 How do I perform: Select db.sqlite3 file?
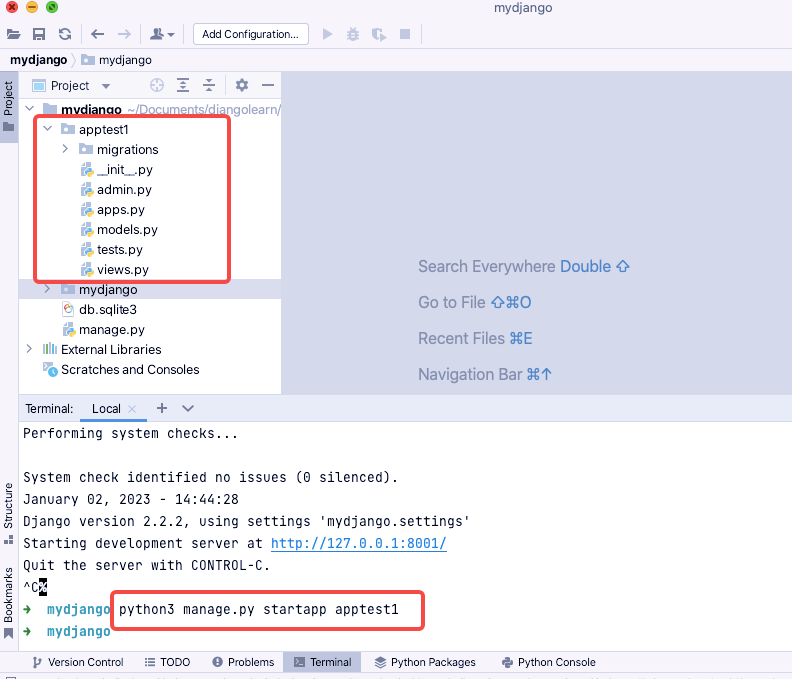click(x=99, y=310)
